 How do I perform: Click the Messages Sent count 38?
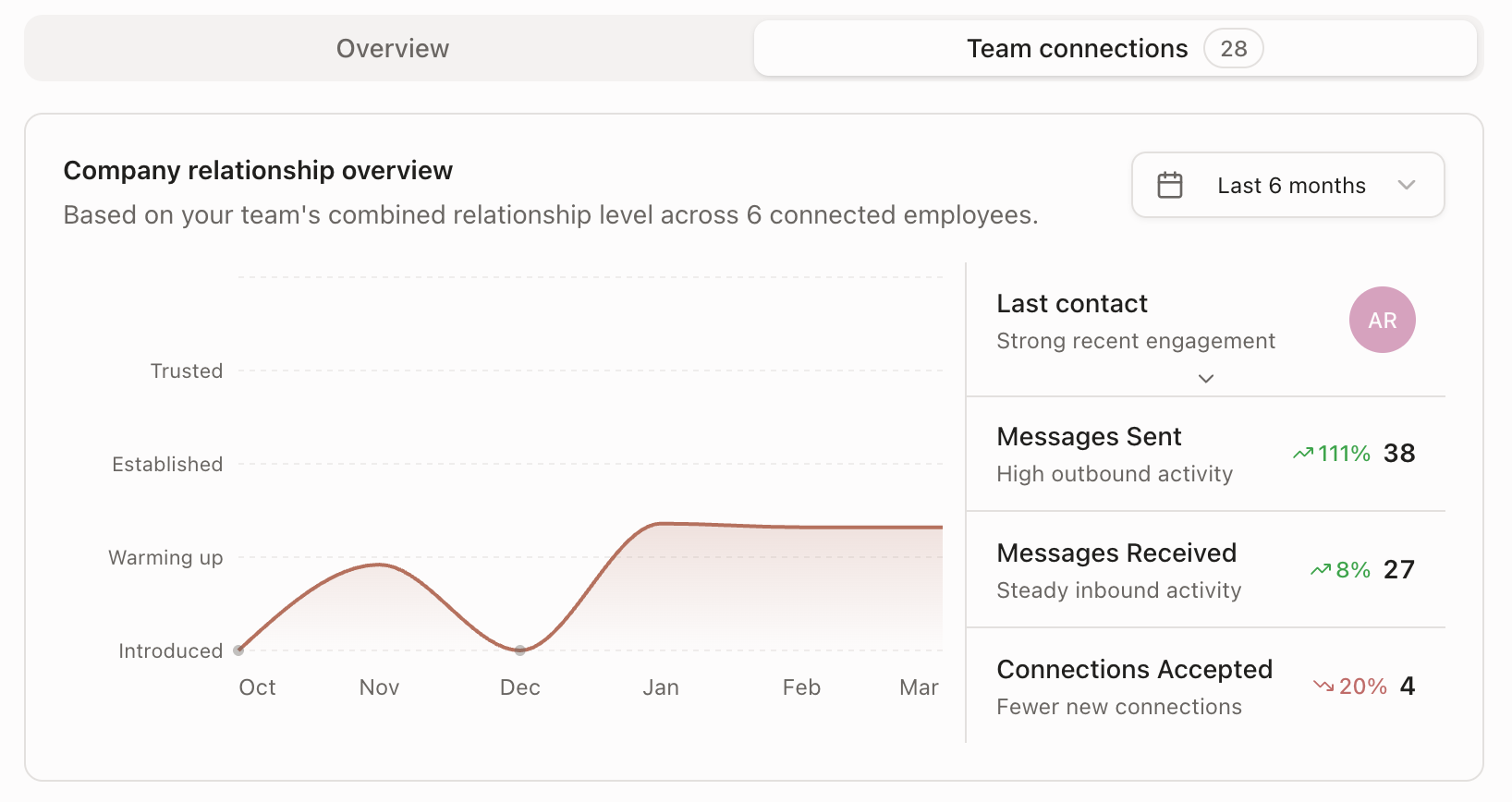click(1399, 453)
